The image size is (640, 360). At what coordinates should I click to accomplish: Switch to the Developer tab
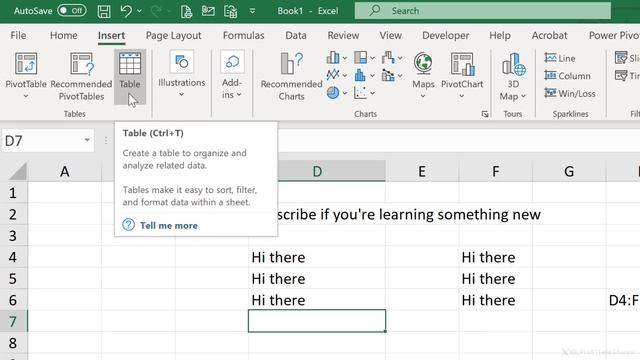point(446,36)
